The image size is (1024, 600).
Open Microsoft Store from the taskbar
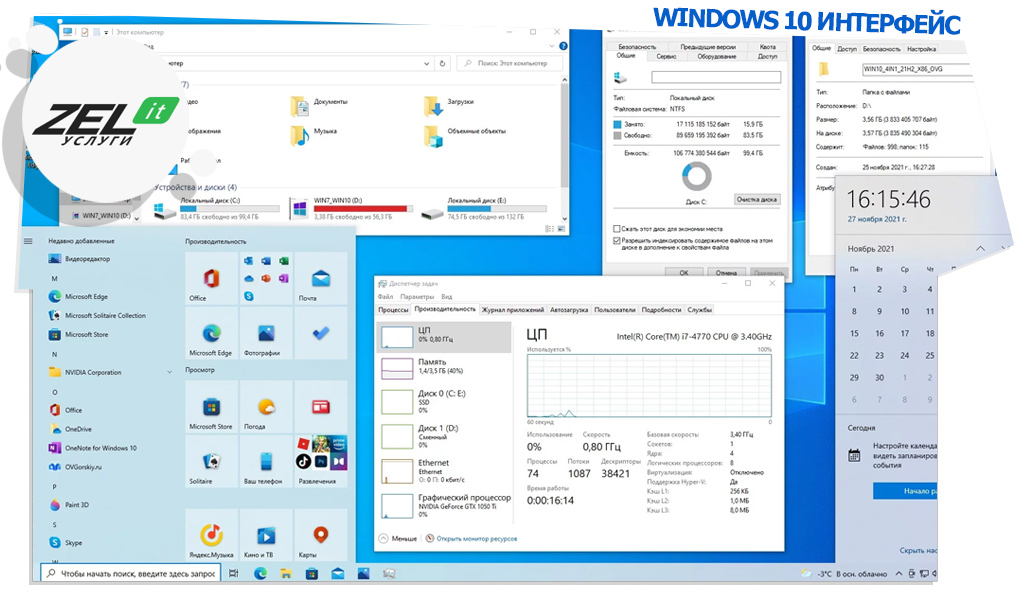tap(312, 573)
